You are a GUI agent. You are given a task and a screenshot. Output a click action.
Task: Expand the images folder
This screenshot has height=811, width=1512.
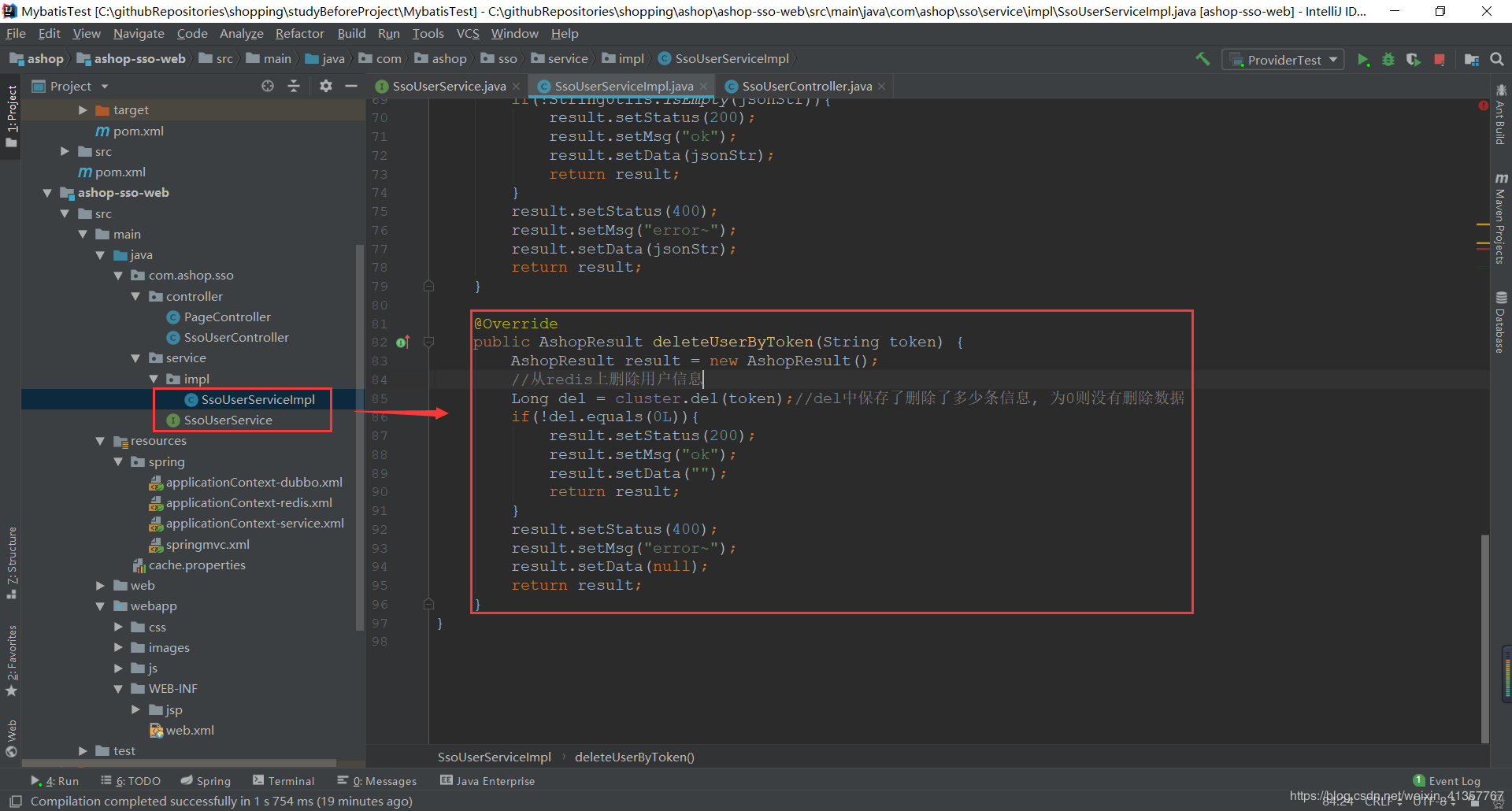[118, 648]
